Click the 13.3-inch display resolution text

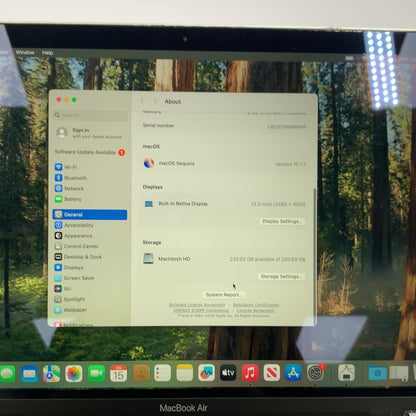278,204
